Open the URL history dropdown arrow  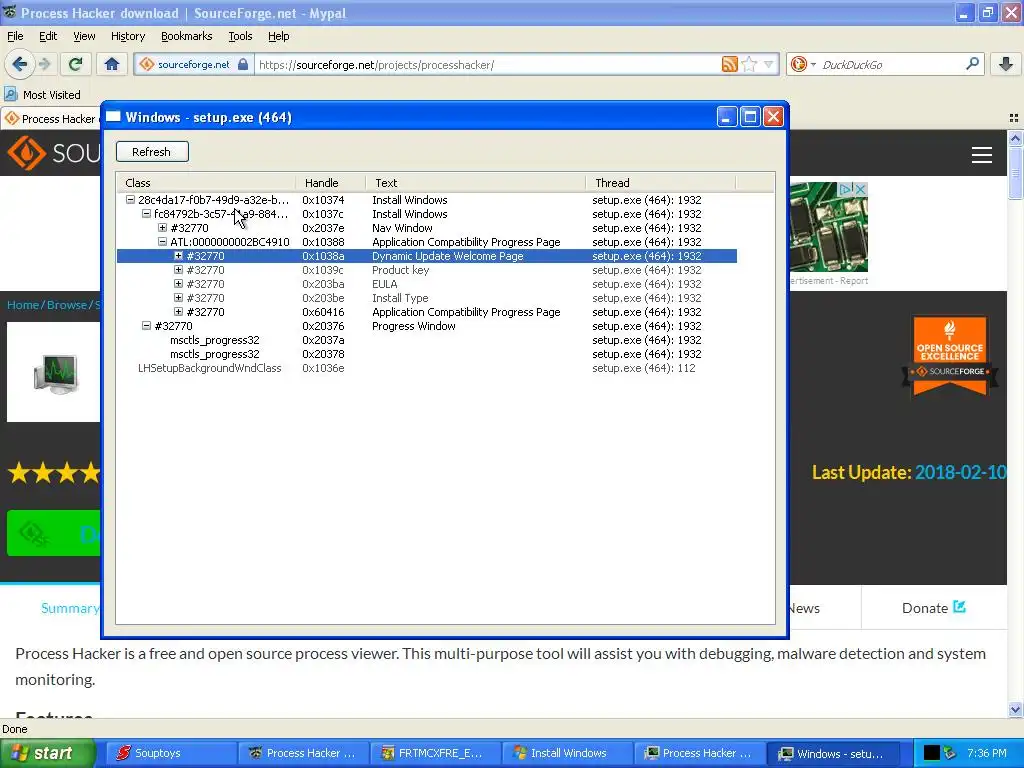click(769, 64)
